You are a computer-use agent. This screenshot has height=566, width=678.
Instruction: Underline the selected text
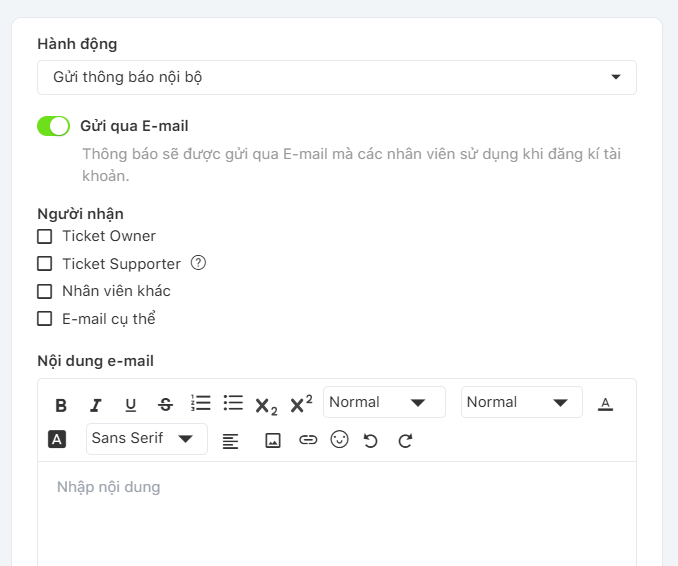pos(130,405)
